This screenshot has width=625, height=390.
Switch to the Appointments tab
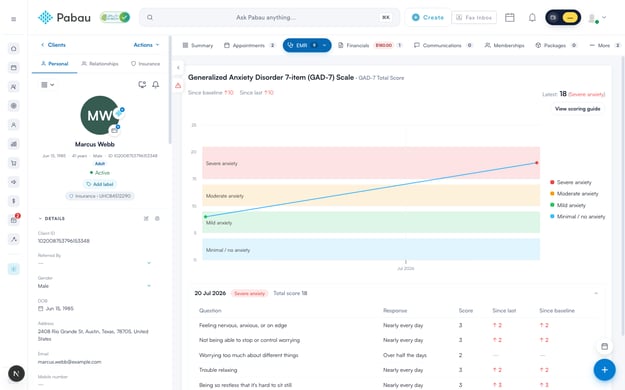click(x=250, y=45)
